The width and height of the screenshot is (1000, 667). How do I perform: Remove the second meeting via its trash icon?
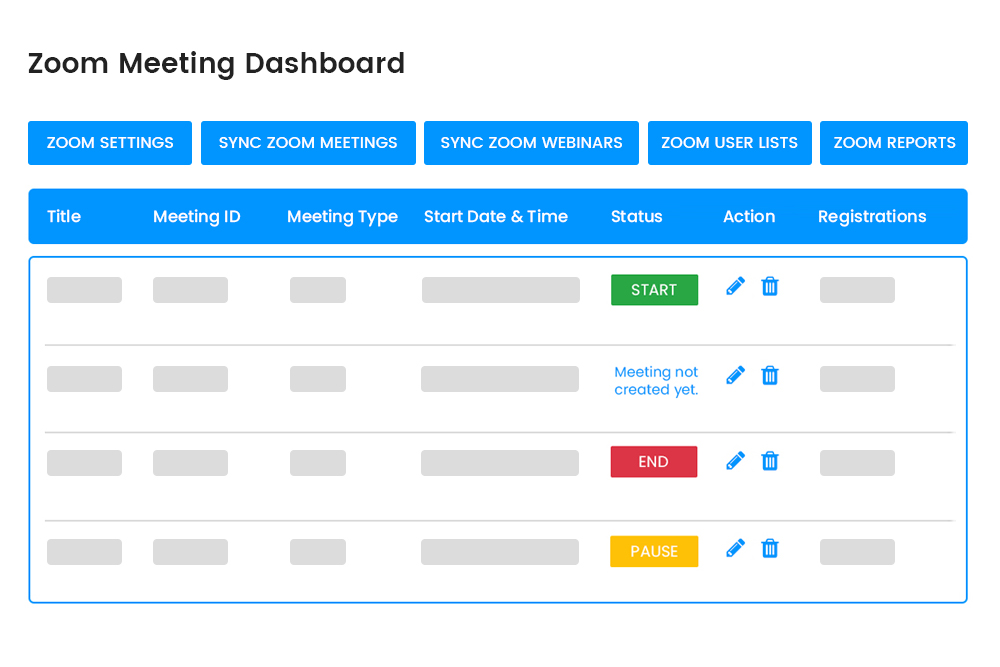(x=769, y=375)
